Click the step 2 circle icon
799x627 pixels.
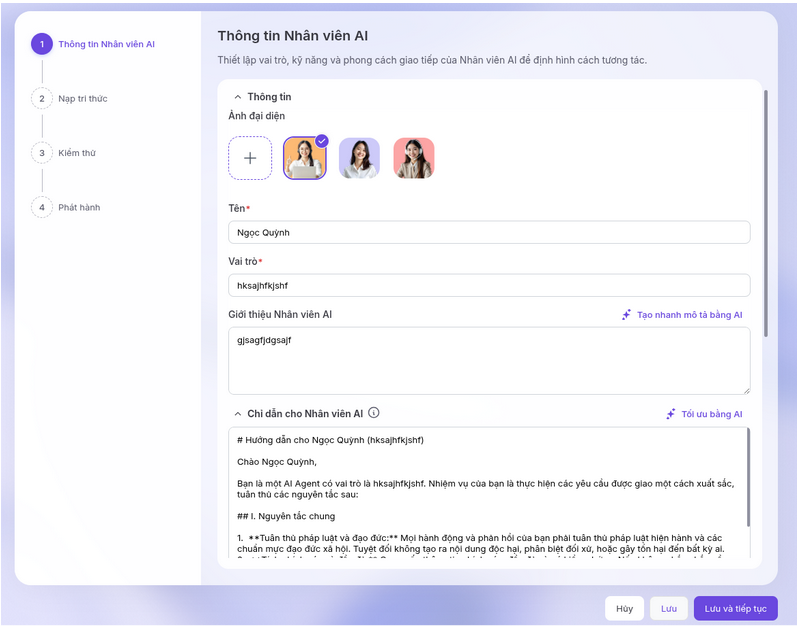click(x=42, y=98)
